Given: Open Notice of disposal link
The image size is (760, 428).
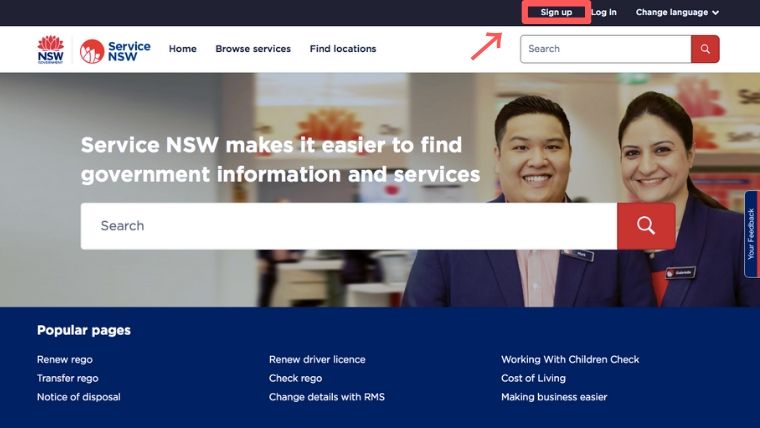Looking at the screenshot, I should 79,397.
